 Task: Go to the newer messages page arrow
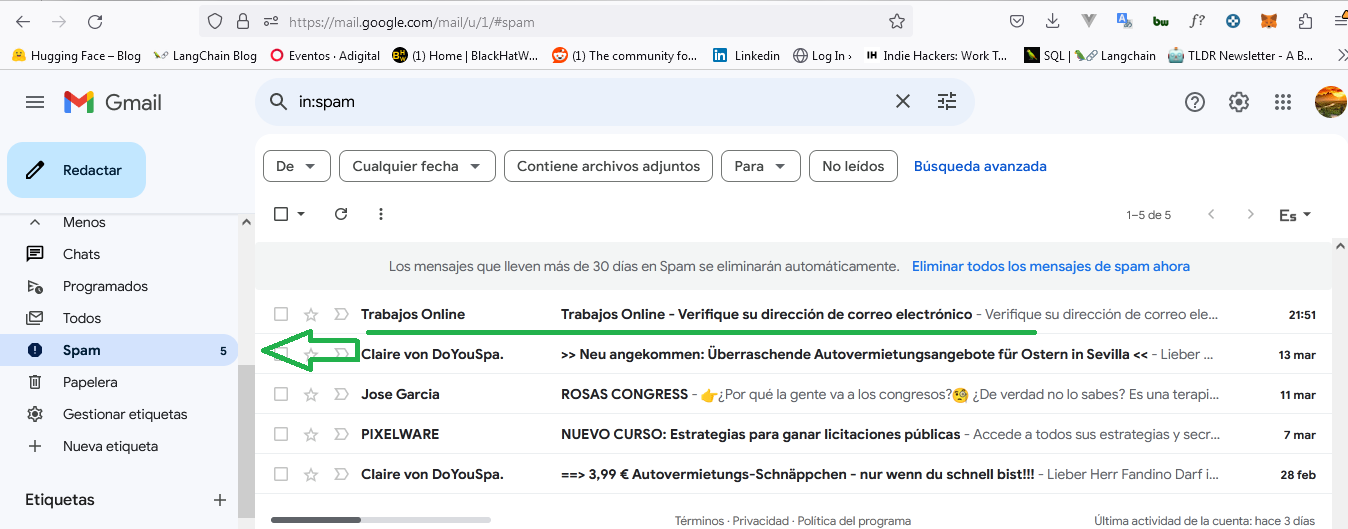1211,214
